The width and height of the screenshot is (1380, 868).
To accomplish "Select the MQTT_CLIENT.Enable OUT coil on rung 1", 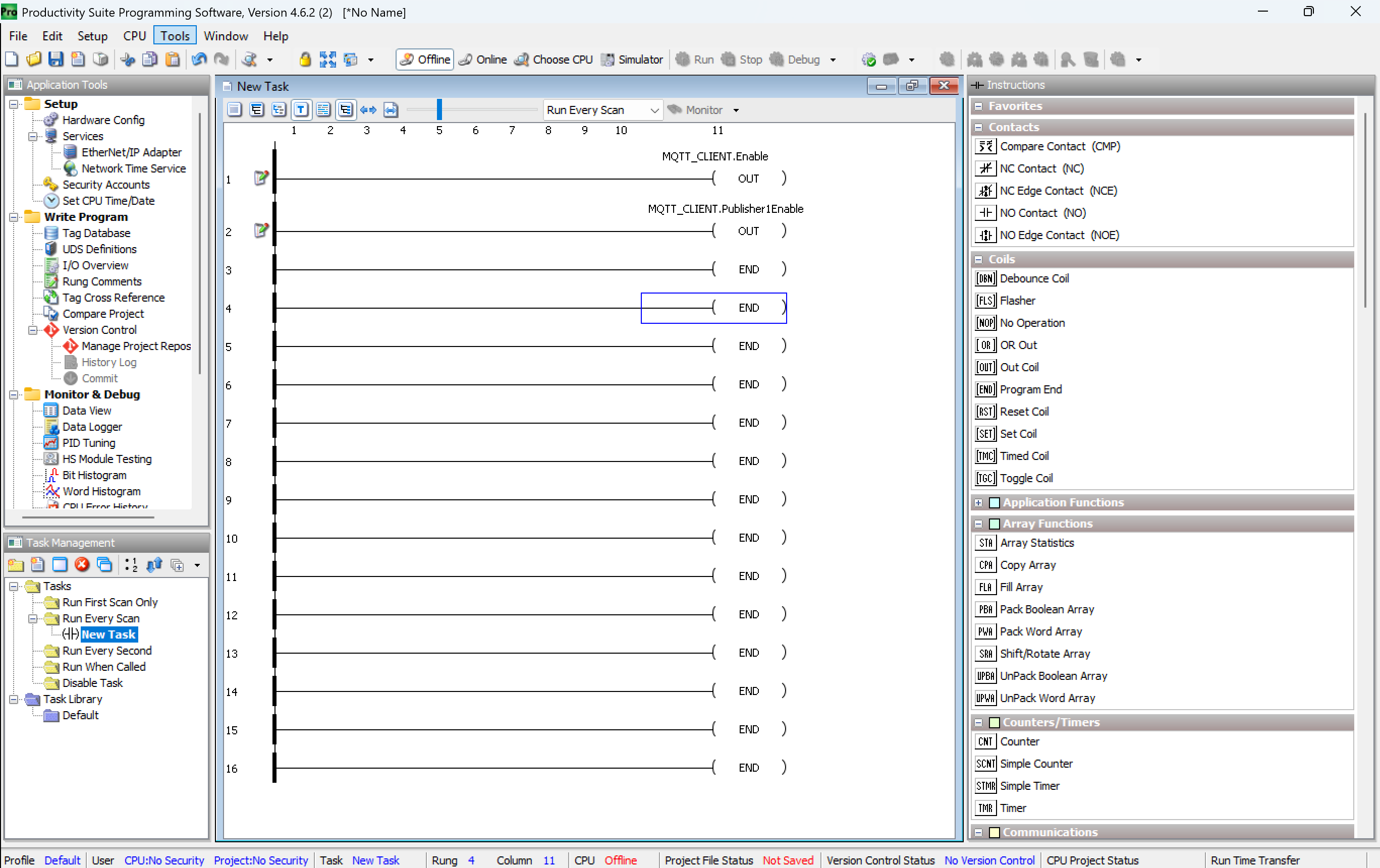I will click(748, 178).
